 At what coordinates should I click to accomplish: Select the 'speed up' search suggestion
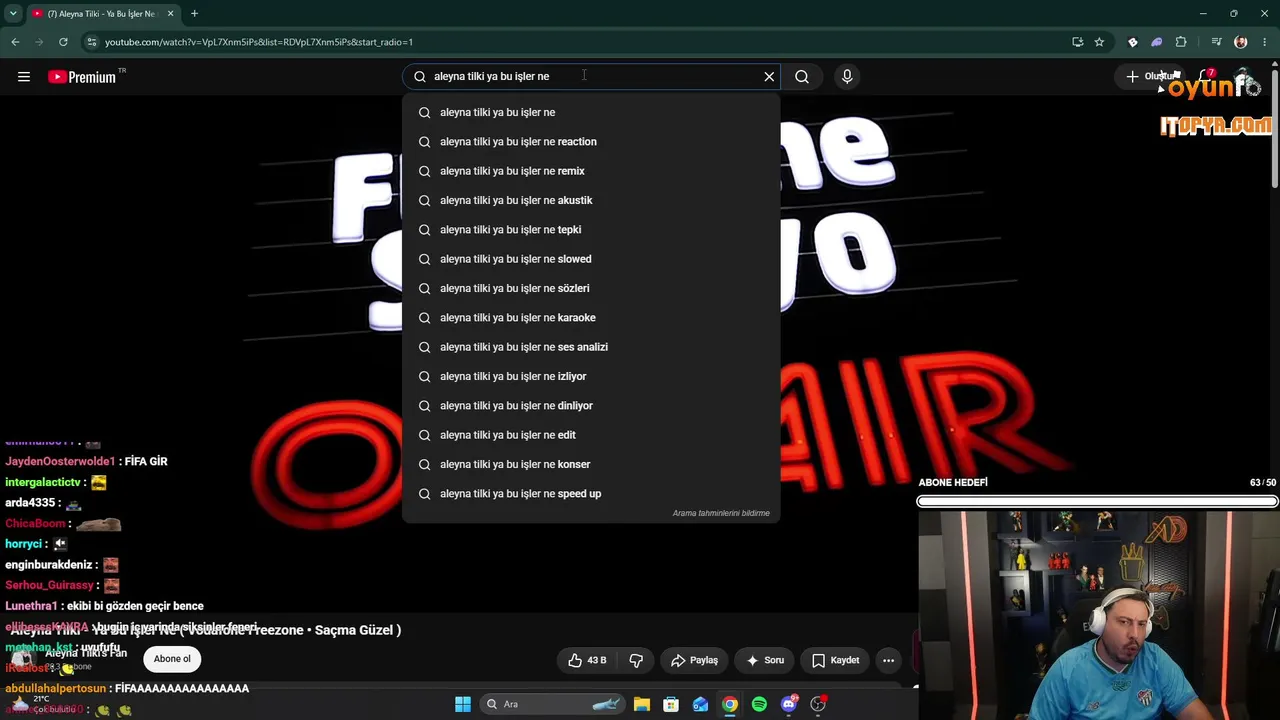coord(591,494)
